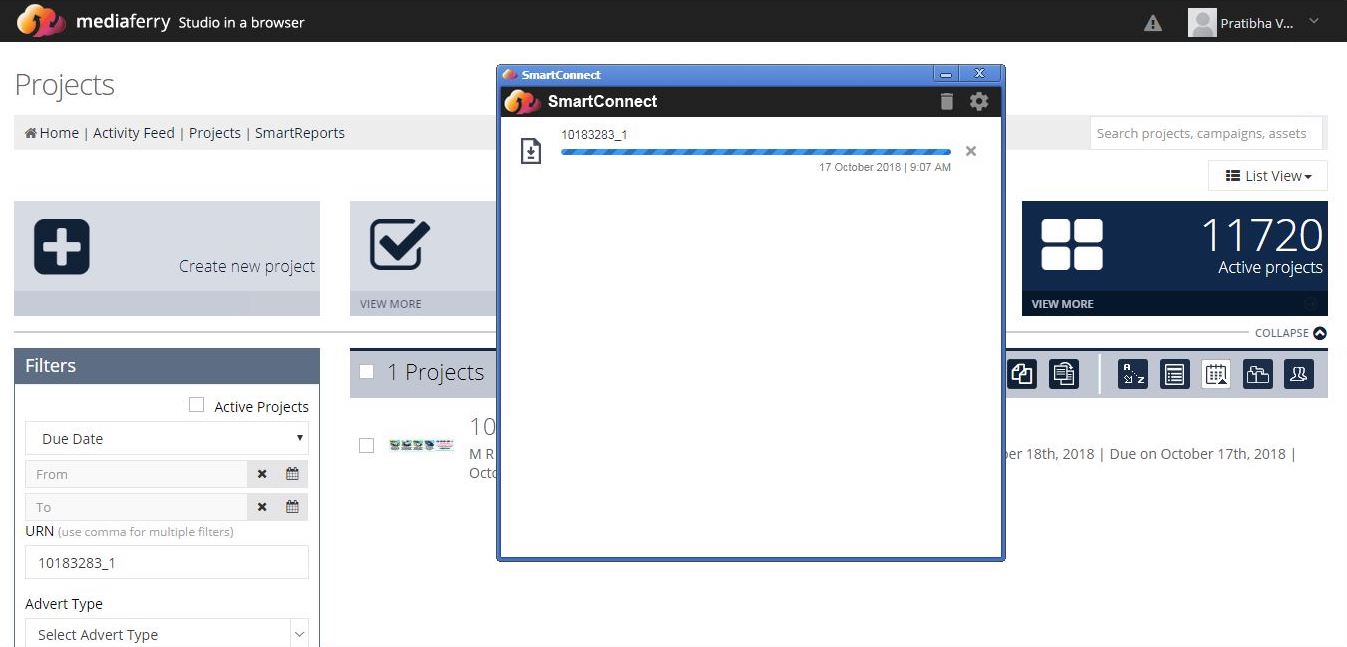Viewport: 1347px width, 647px height.
Task: Click the user profile avatar picture
Action: point(1202,22)
